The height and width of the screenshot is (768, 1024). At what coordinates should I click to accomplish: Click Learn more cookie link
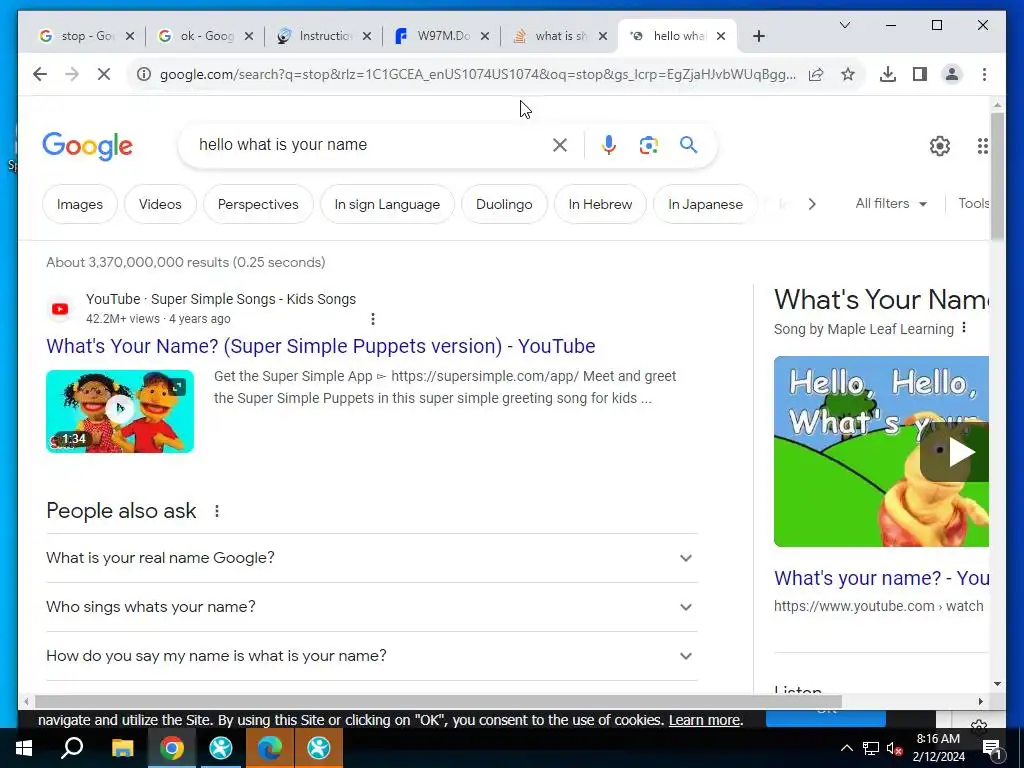[705, 720]
